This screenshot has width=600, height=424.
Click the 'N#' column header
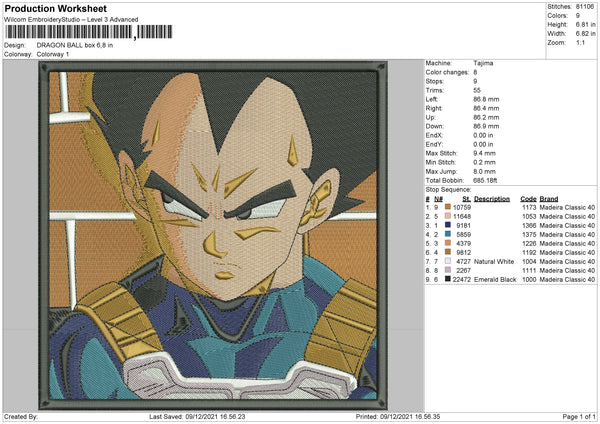(x=438, y=199)
